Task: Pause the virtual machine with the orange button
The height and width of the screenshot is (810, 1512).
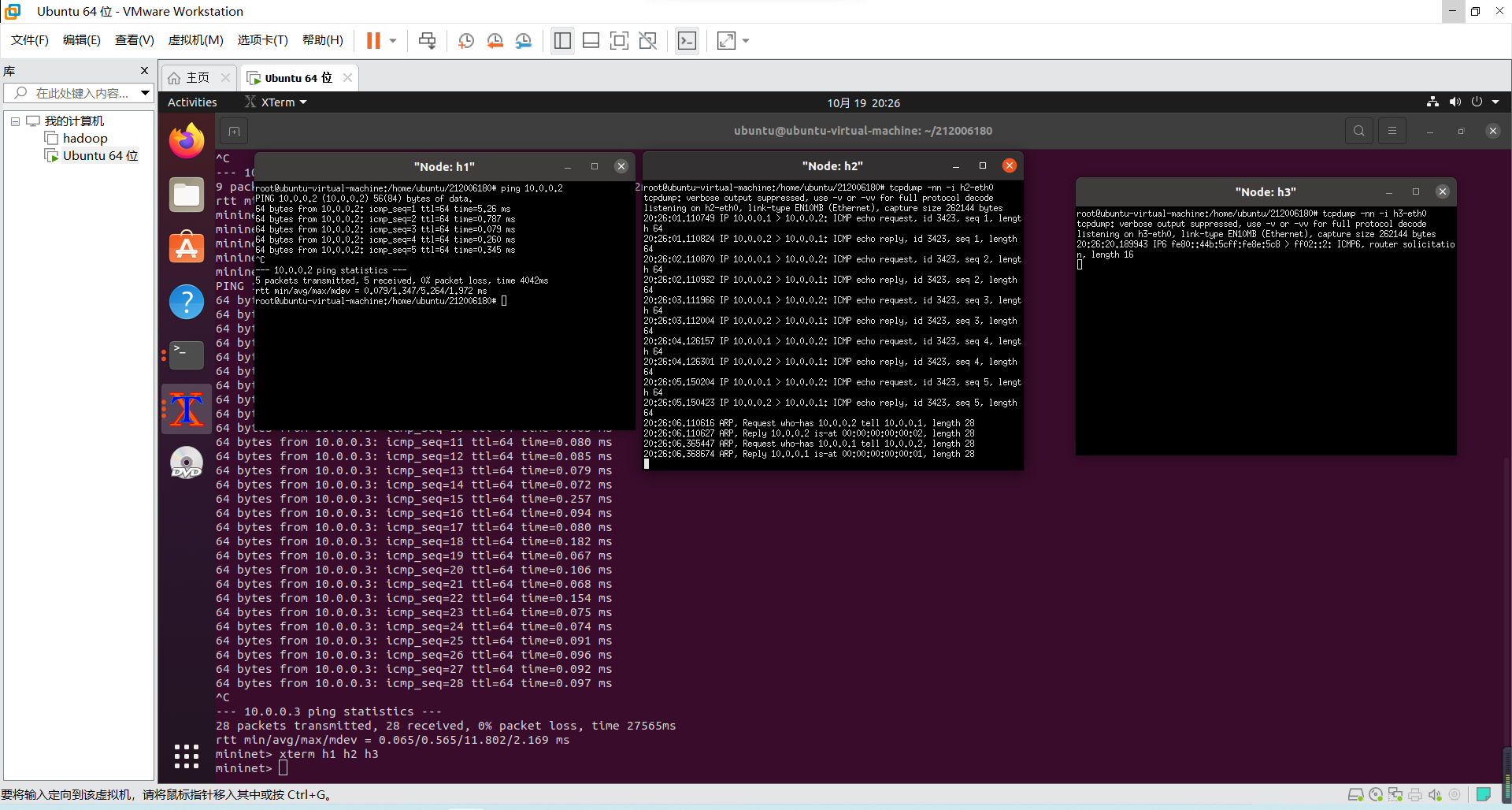Action: point(373,41)
